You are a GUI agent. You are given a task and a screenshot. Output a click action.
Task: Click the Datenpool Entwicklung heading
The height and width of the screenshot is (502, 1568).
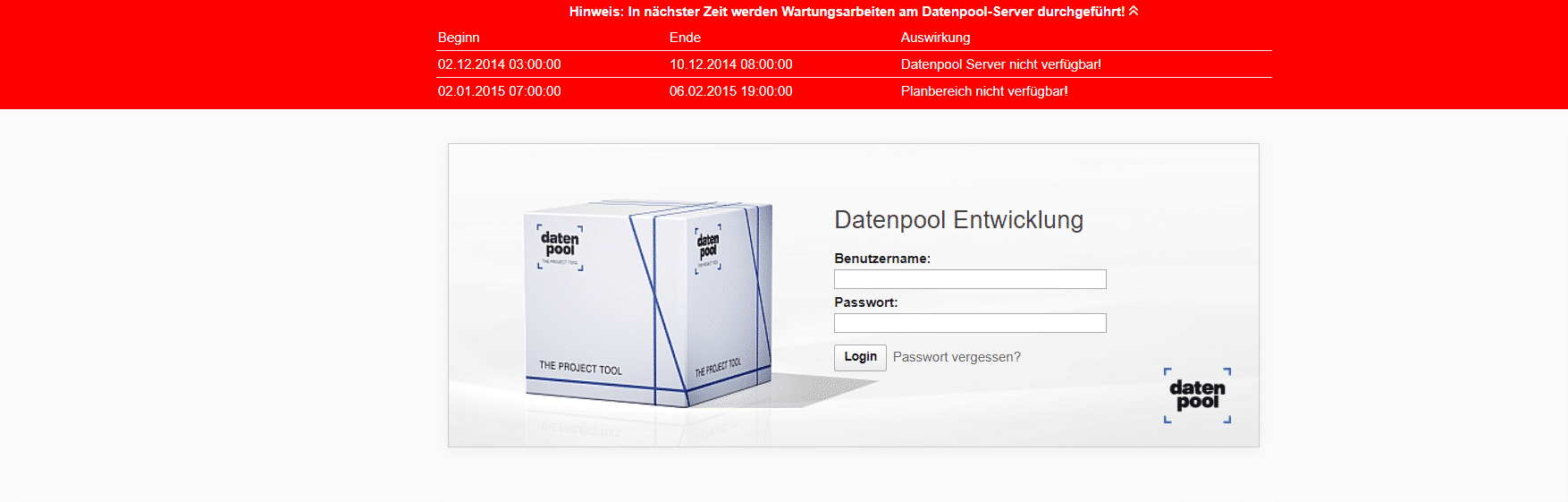coord(958,220)
